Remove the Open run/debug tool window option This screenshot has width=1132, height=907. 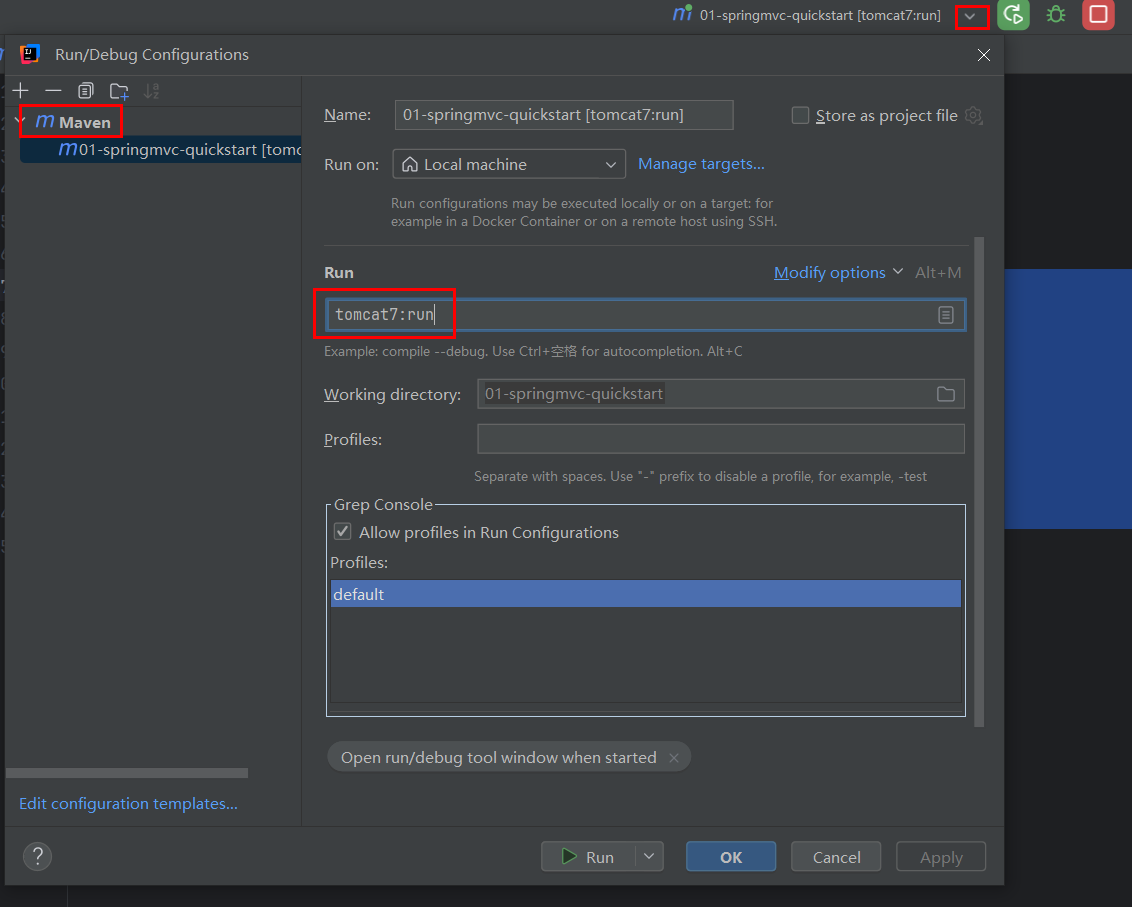pos(674,758)
